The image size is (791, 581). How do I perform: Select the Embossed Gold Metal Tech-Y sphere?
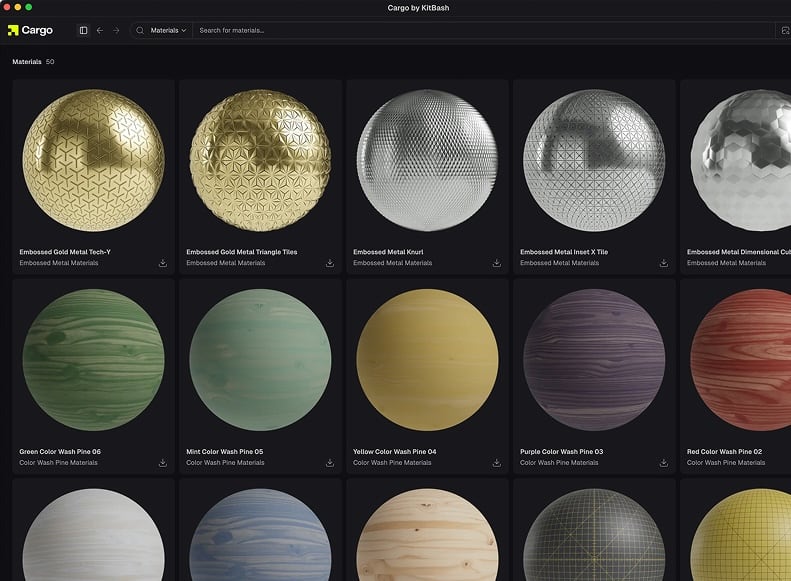[93, 160]
